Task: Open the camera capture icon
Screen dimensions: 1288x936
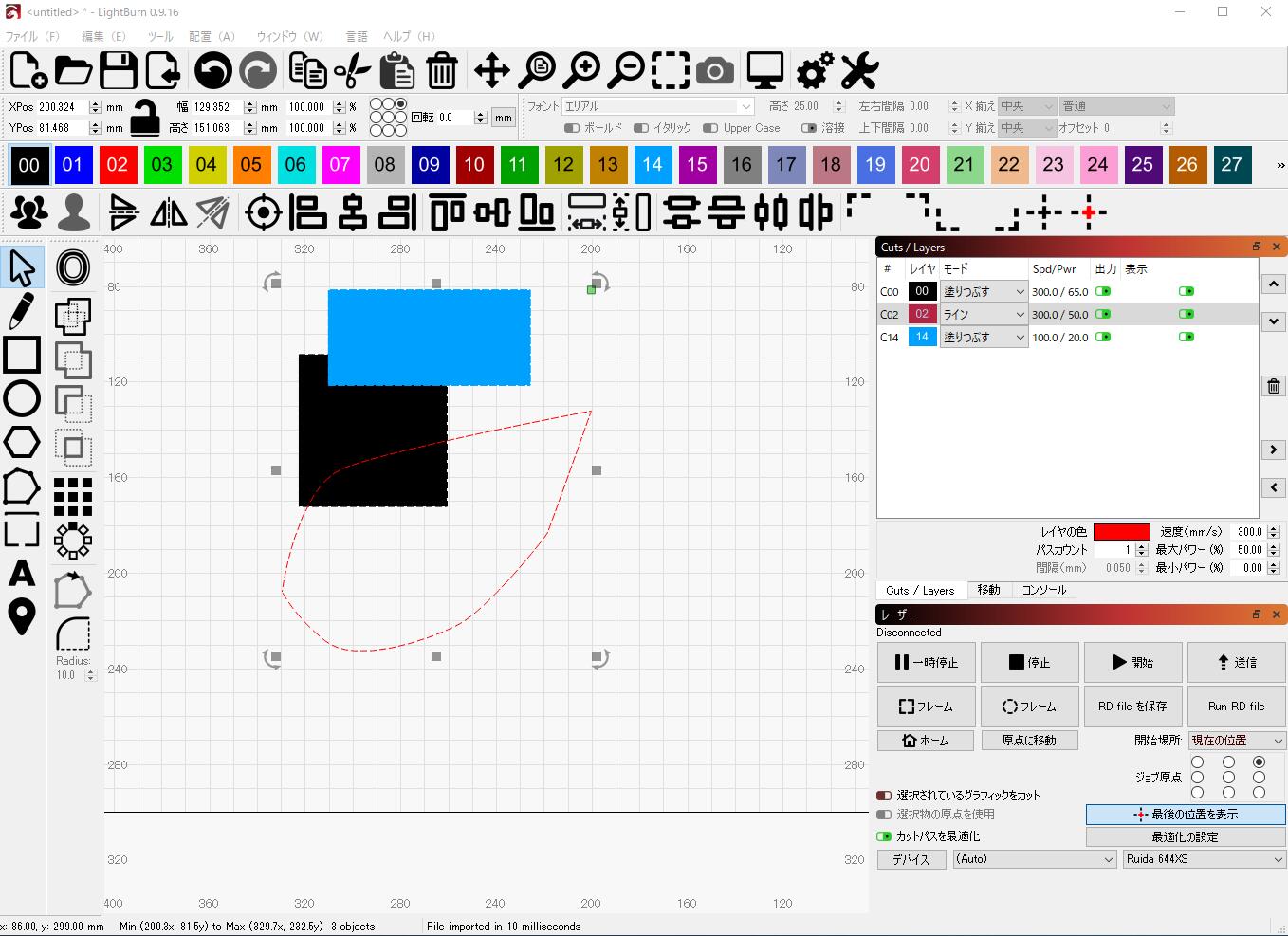Action: coord(715,71)
